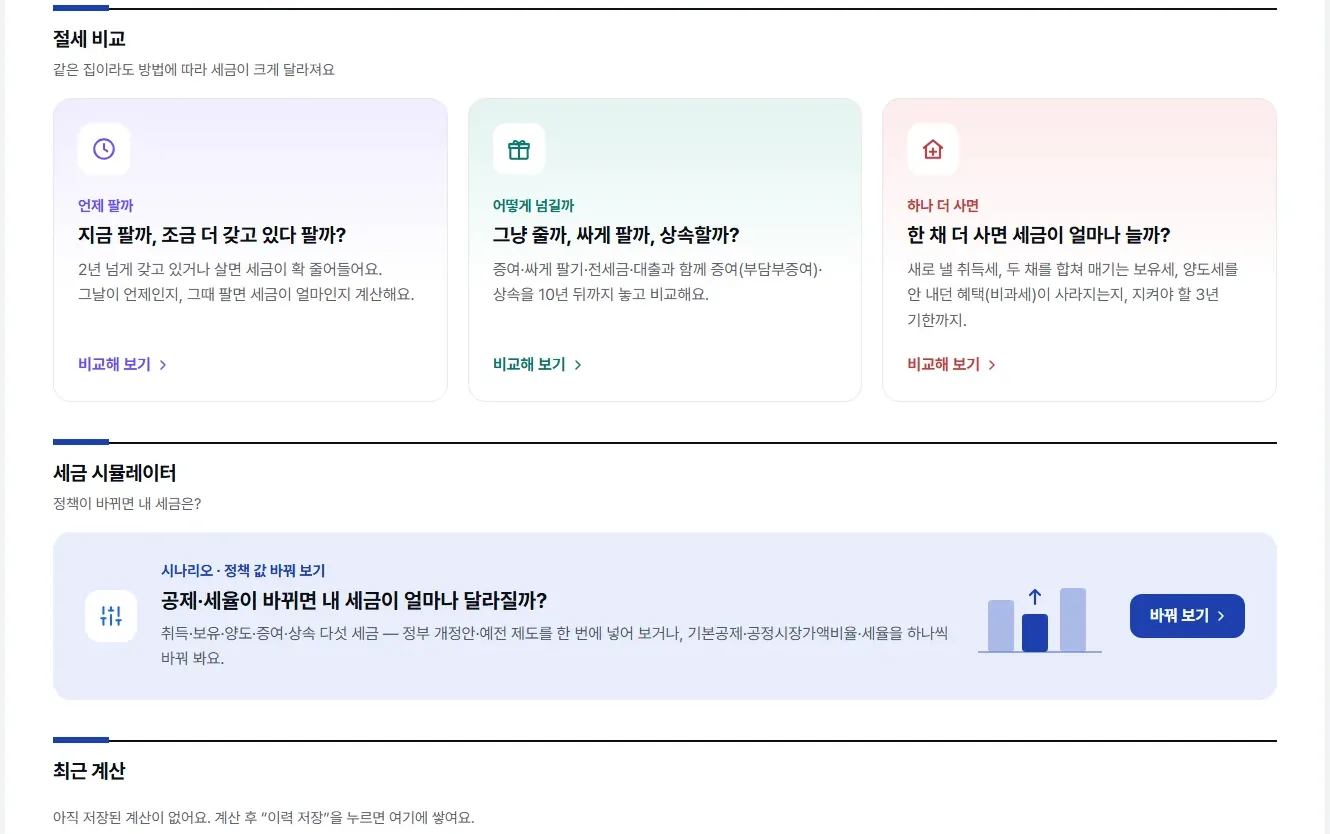Click the clock icon on the 언제 팔까 card
The image size is (1330, 834).
[x=104, y=149]
